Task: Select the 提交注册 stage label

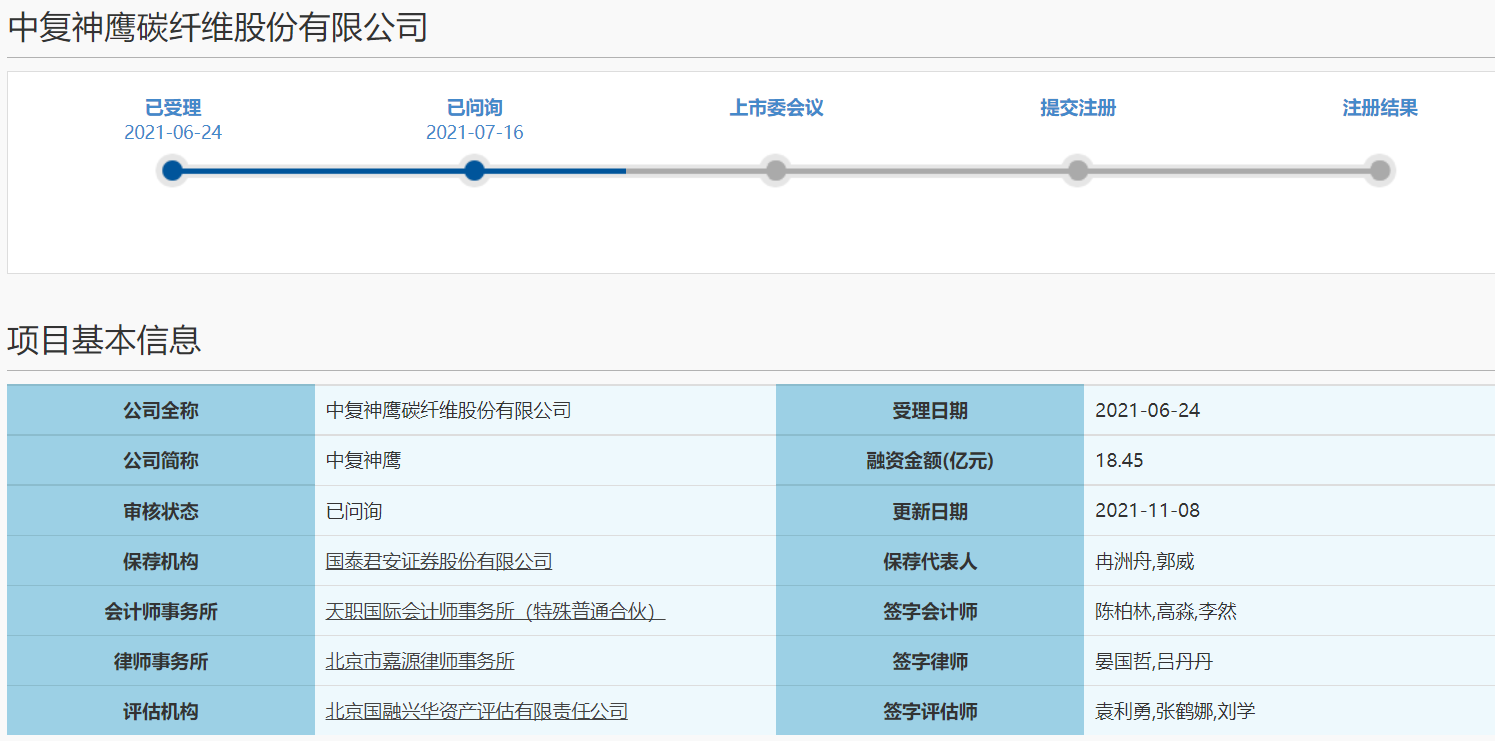Action: [1078, 108]
